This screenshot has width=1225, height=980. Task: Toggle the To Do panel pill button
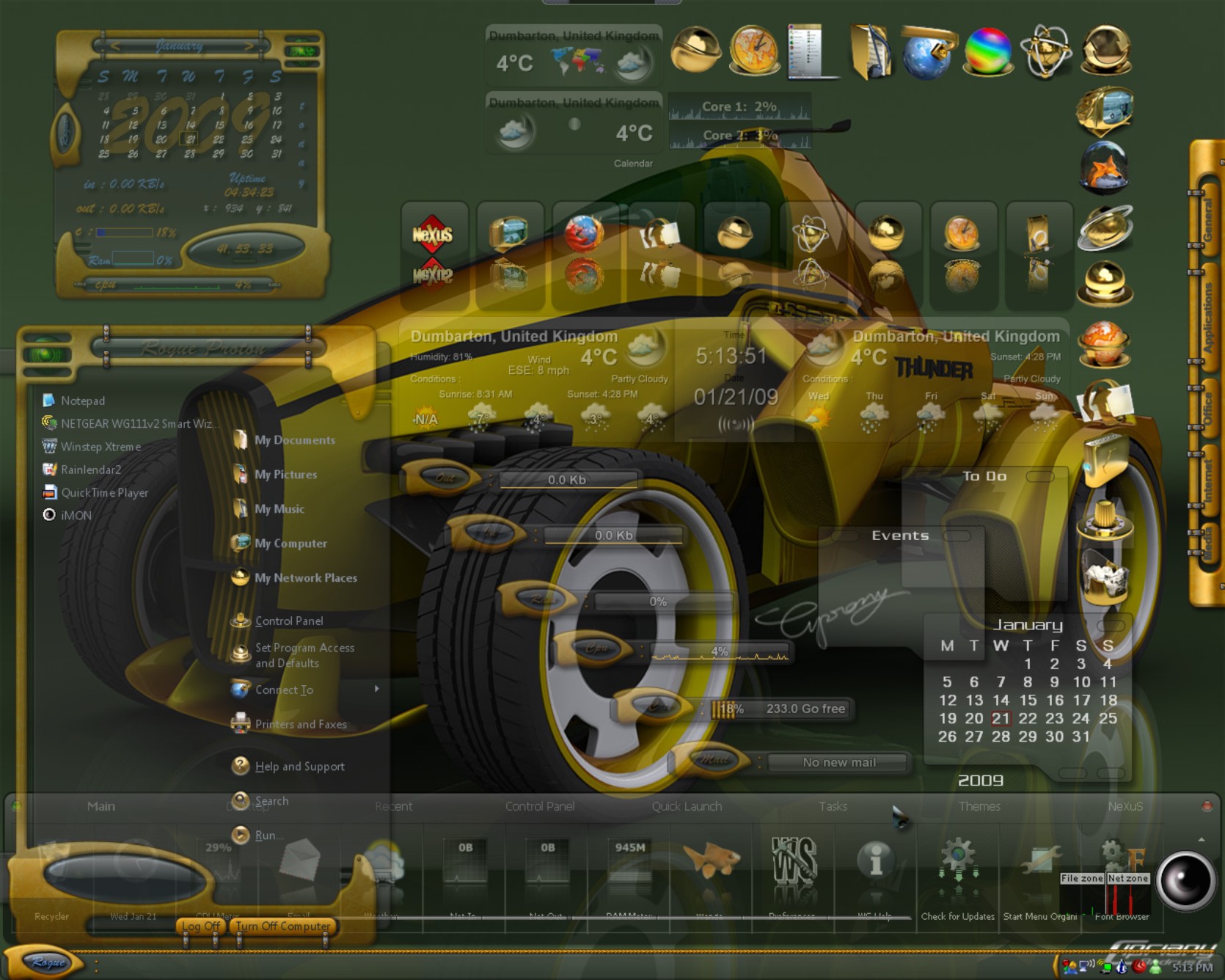click(1039, 477)
